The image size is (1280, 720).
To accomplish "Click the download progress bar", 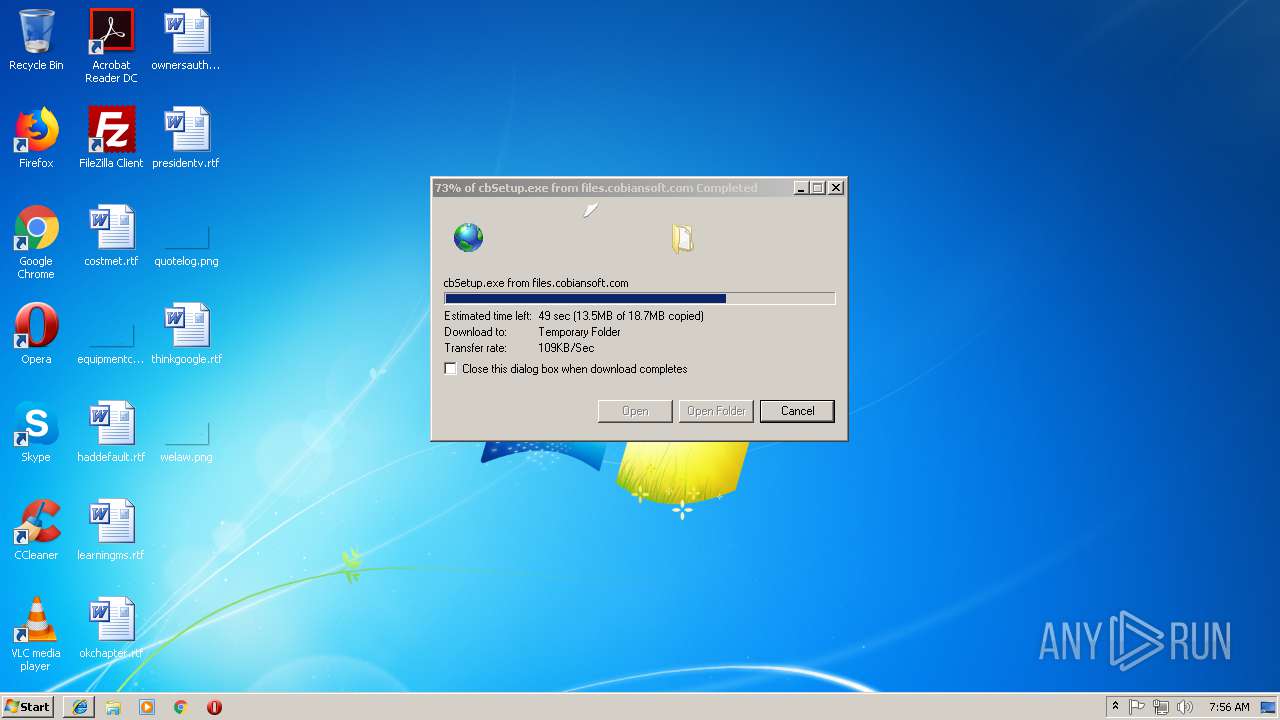I will click(639, 298).
